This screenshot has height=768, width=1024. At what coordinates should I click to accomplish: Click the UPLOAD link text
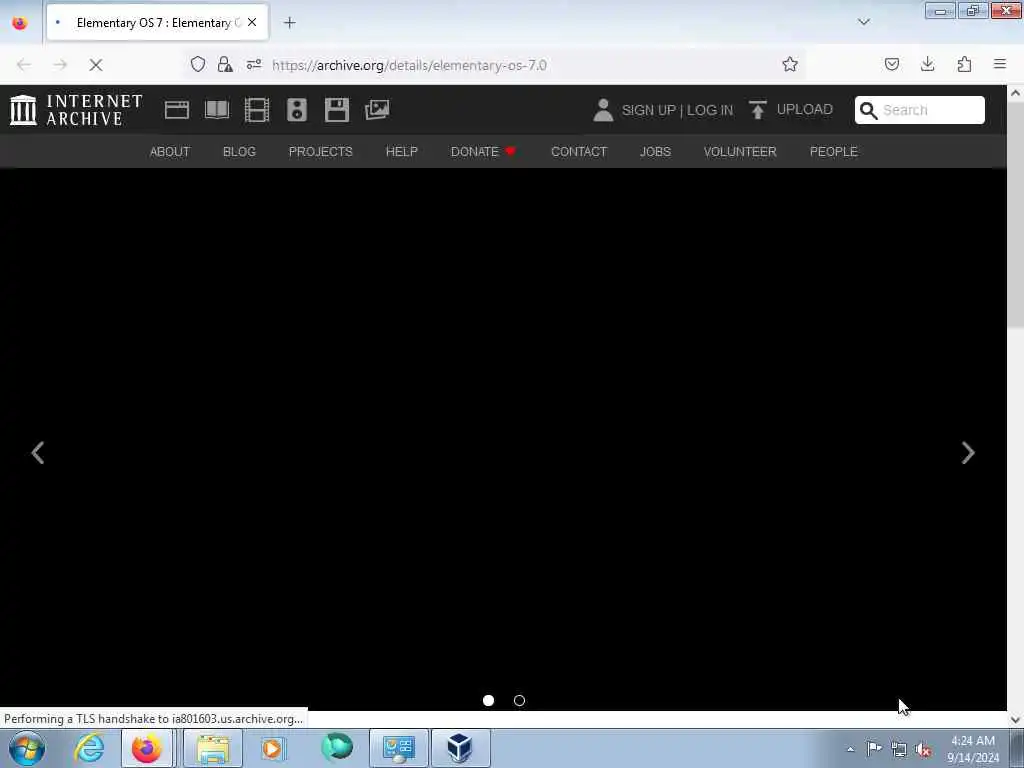805,109
